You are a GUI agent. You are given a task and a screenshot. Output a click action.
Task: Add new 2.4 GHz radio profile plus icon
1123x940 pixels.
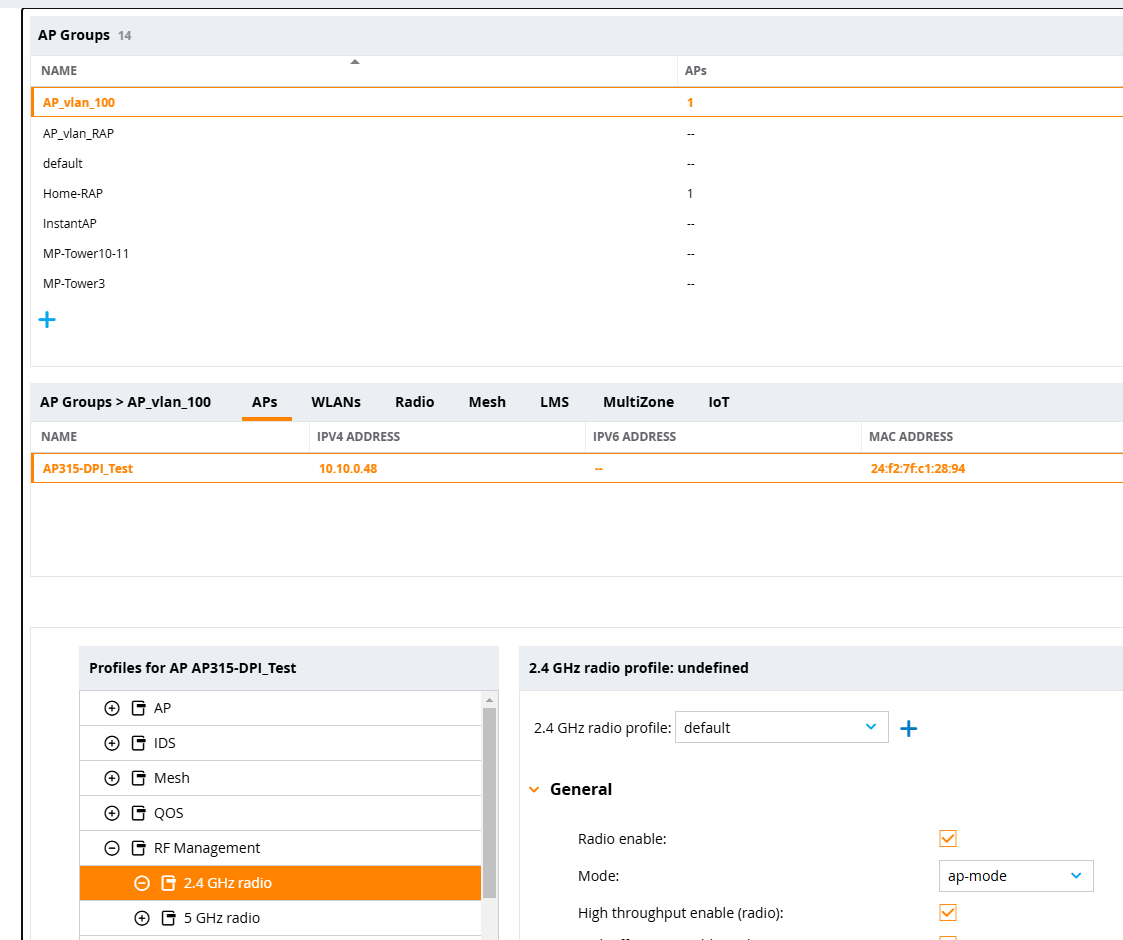click(908, 729)
